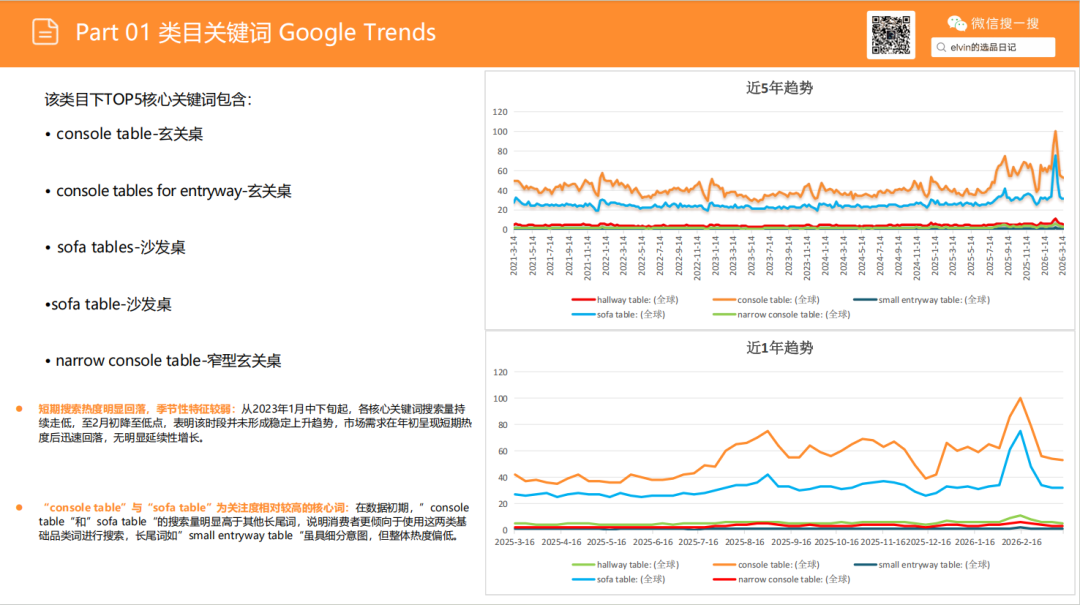Select the "微信搜一搜" label
1080x605 pixels.
1005,23
